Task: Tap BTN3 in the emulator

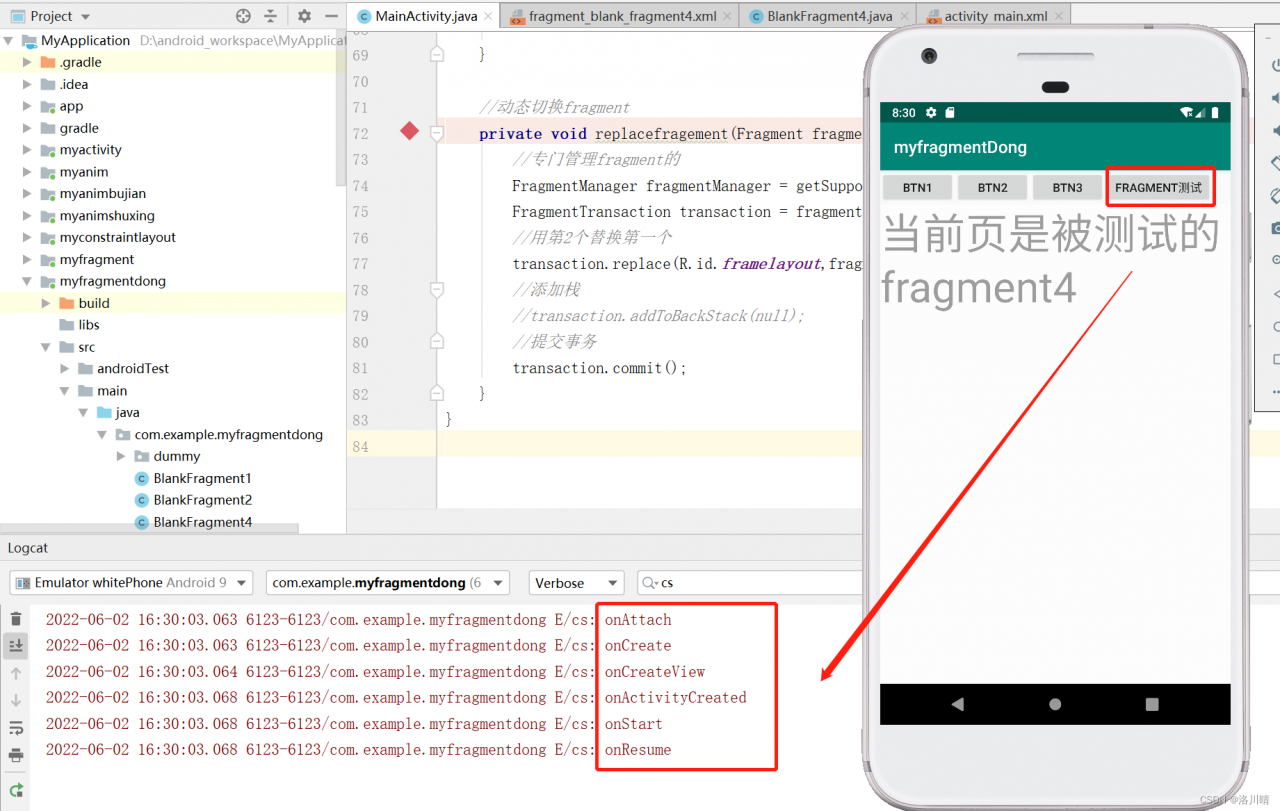Action: click(x=1067, y=187)
